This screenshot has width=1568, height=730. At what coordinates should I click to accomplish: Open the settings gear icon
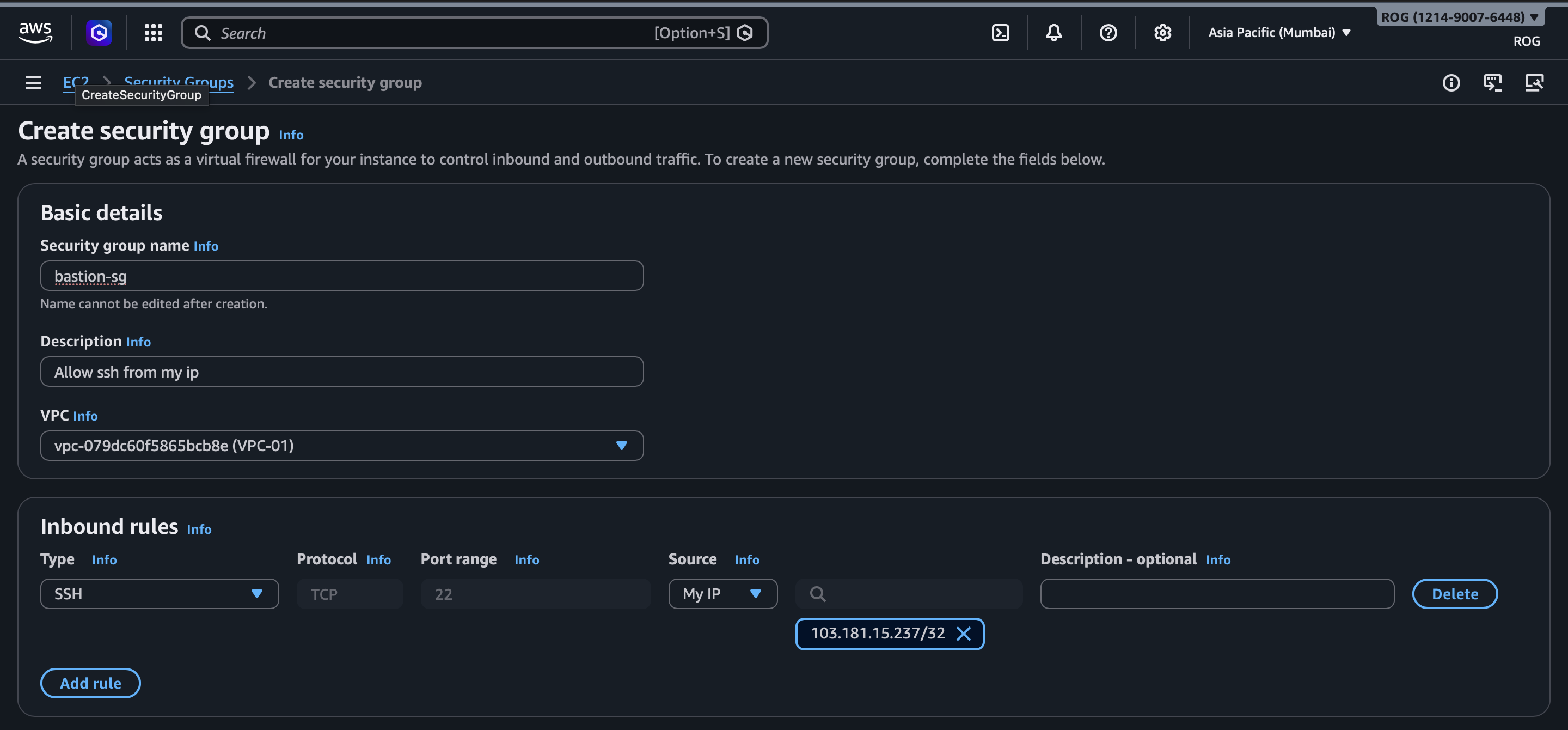coord(1162,33)
